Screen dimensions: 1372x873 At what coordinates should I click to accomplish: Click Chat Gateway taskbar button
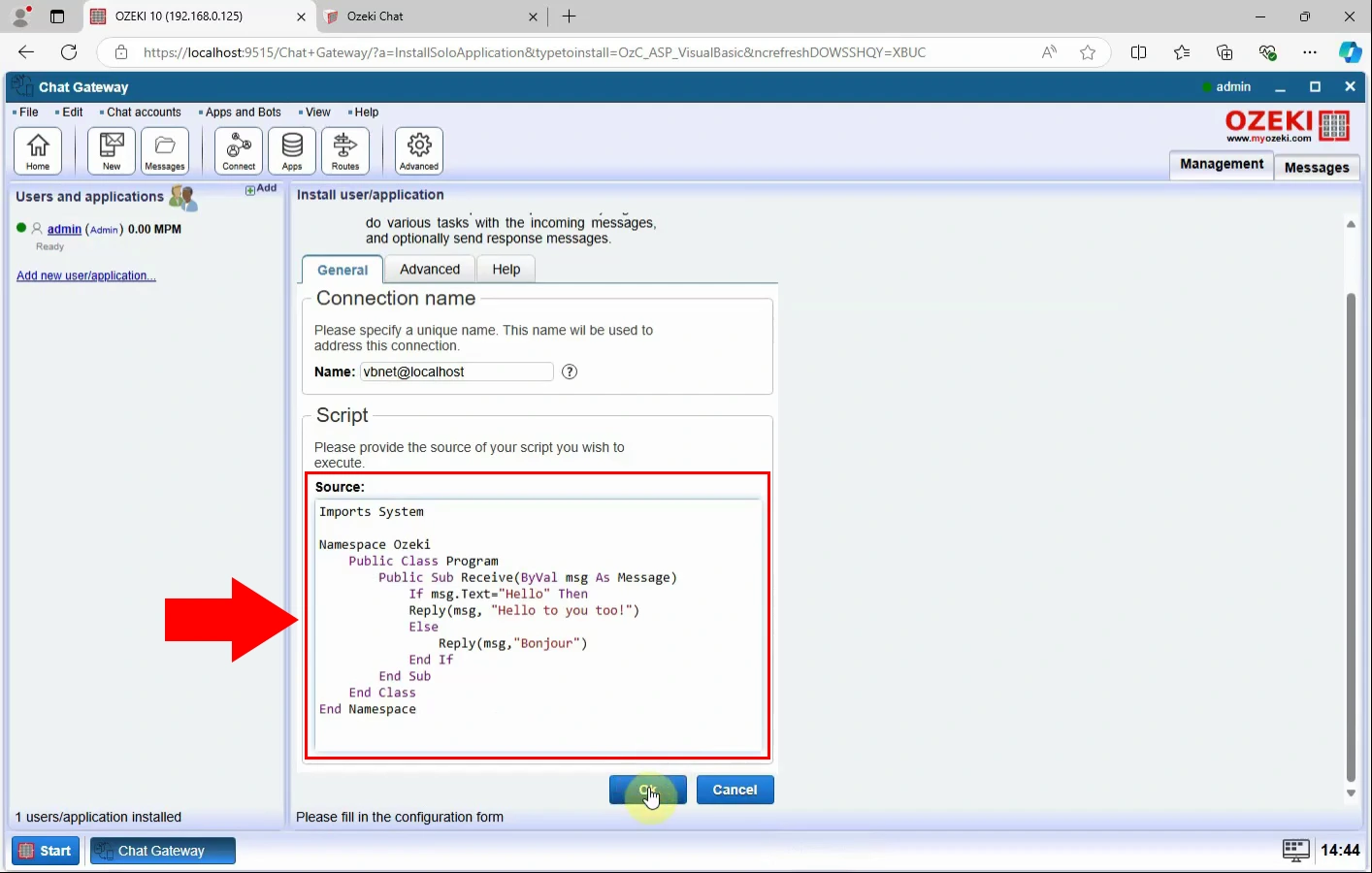[163, 851]
